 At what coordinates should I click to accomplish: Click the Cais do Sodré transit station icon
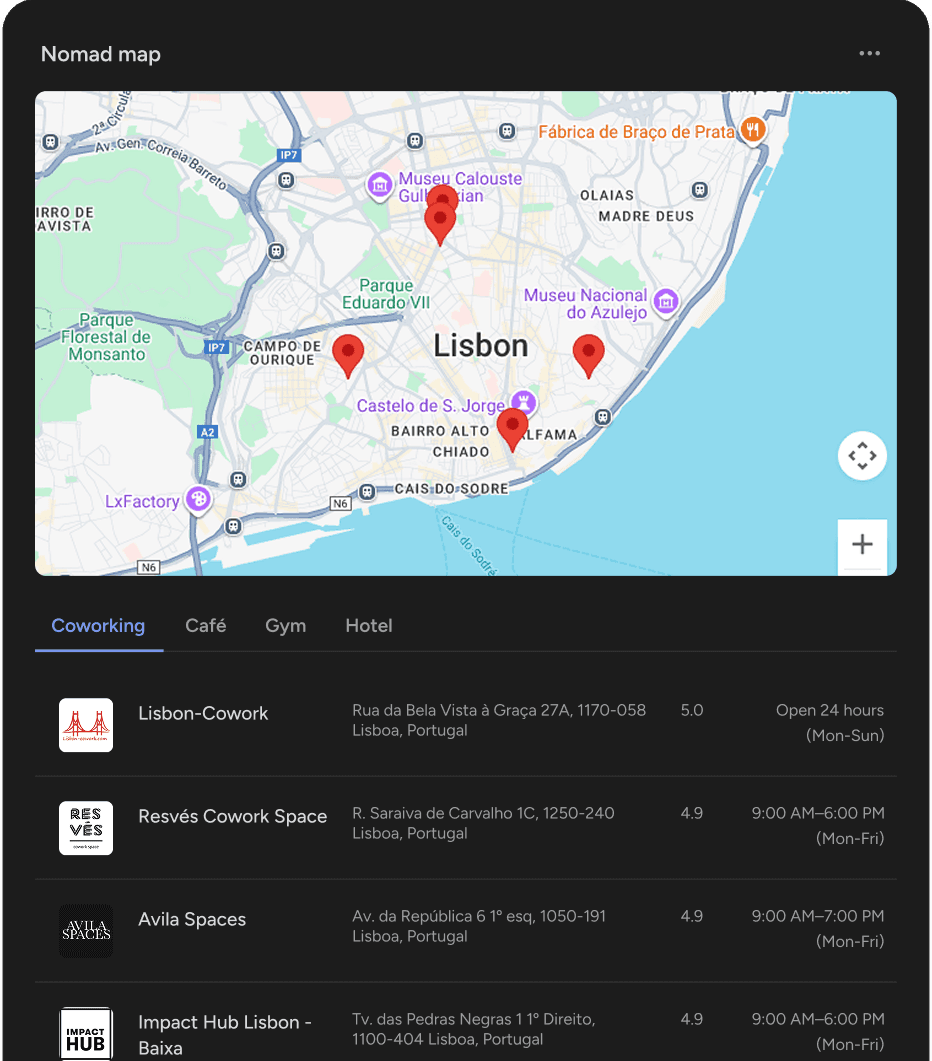(368, 491)
